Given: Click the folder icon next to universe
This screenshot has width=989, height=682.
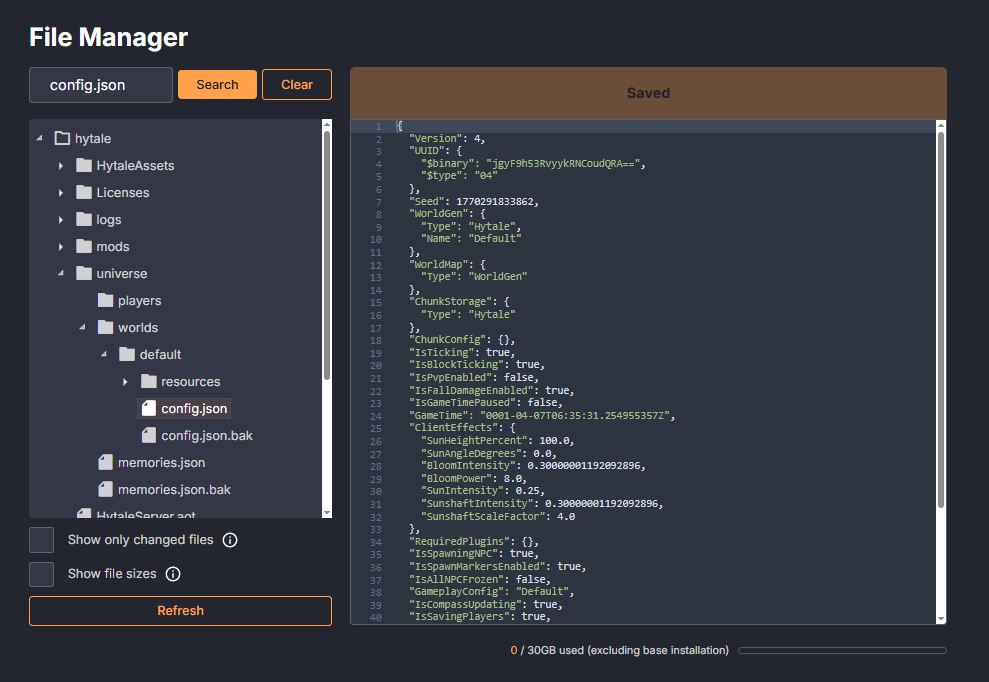Looking at the screenshot, I should [84, 273].
